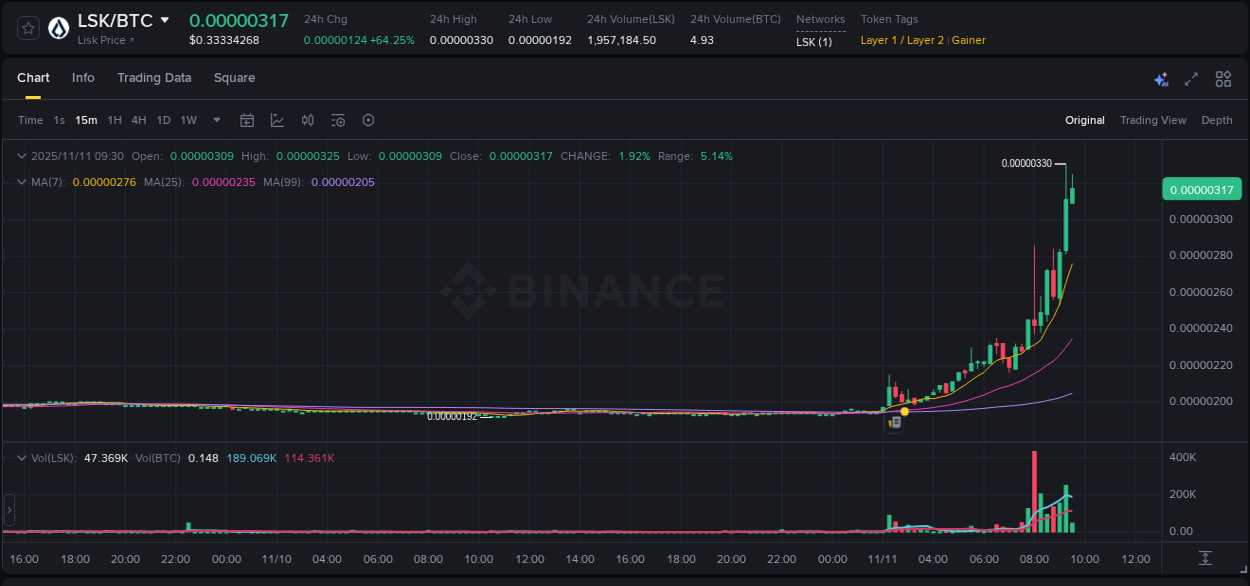Open the date range calendar picker
1250x586 pixels.
(x=247, y=120)
